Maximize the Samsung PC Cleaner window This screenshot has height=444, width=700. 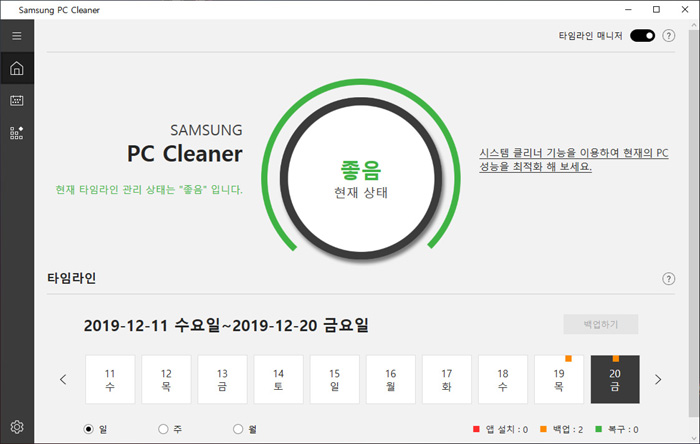point(656,9)
